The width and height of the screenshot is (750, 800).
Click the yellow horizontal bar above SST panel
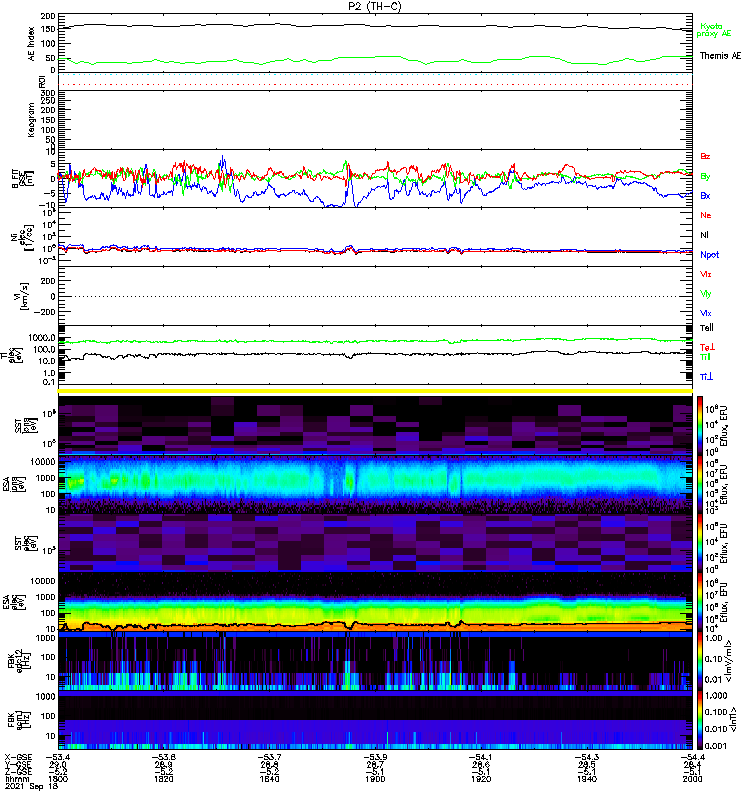(376, 391)
